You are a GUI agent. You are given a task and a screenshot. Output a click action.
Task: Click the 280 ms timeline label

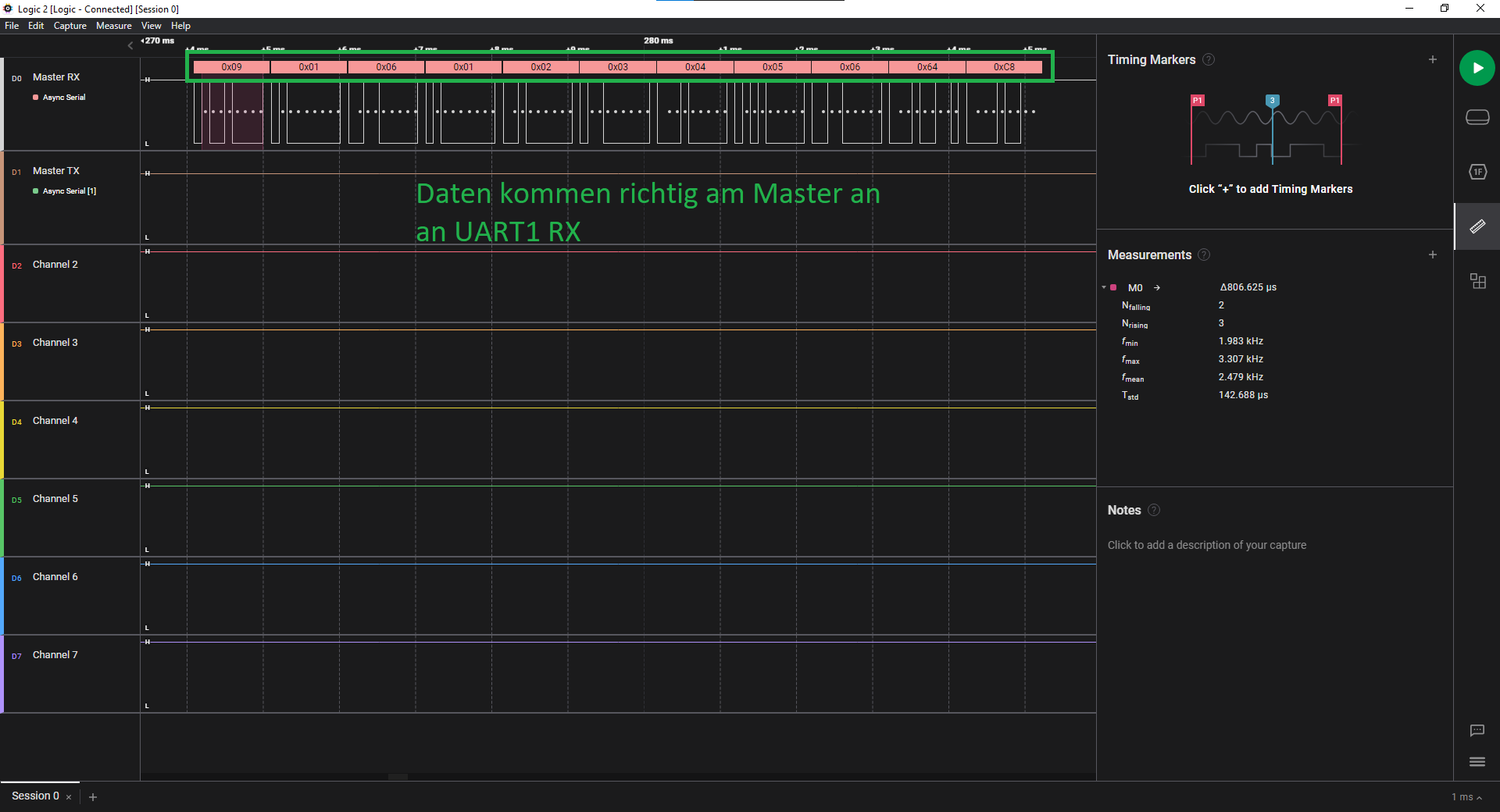point(658,41)
